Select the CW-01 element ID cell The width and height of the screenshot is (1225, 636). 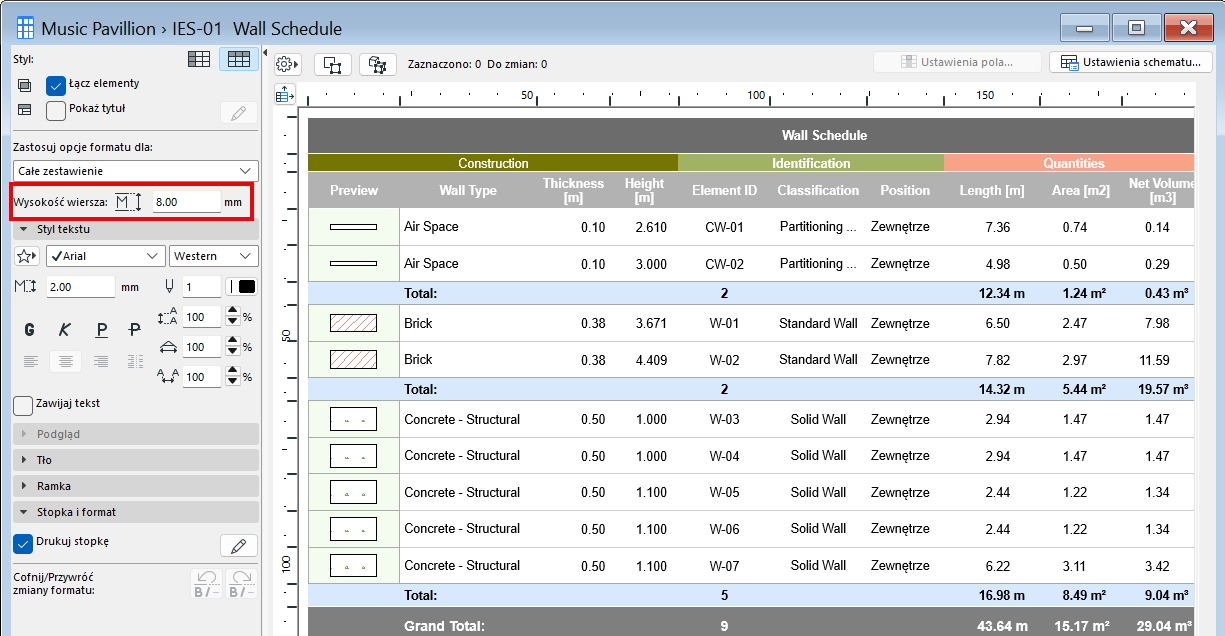click(724, 227)
